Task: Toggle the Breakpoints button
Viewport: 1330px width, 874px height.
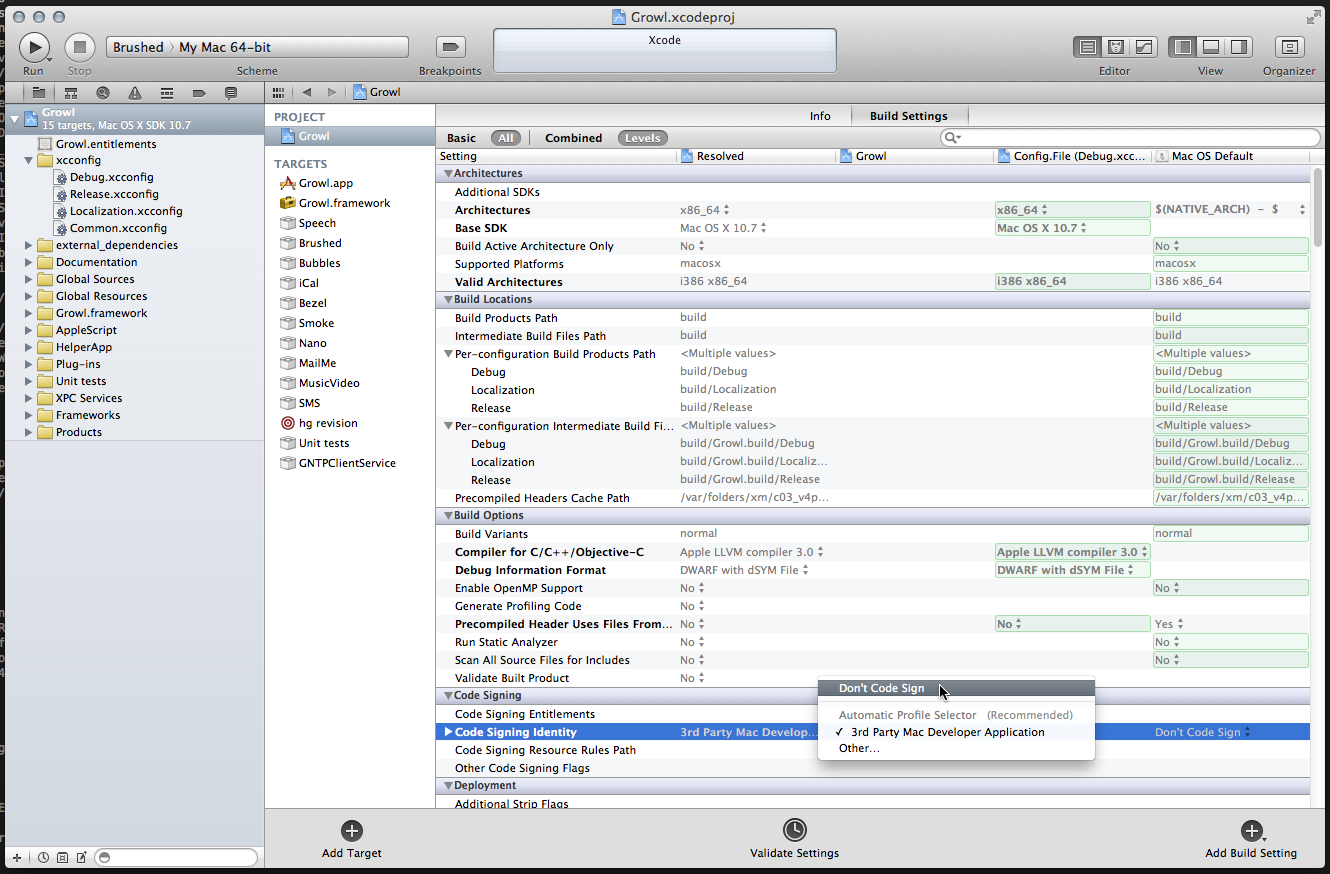Action: coord(451,47)
